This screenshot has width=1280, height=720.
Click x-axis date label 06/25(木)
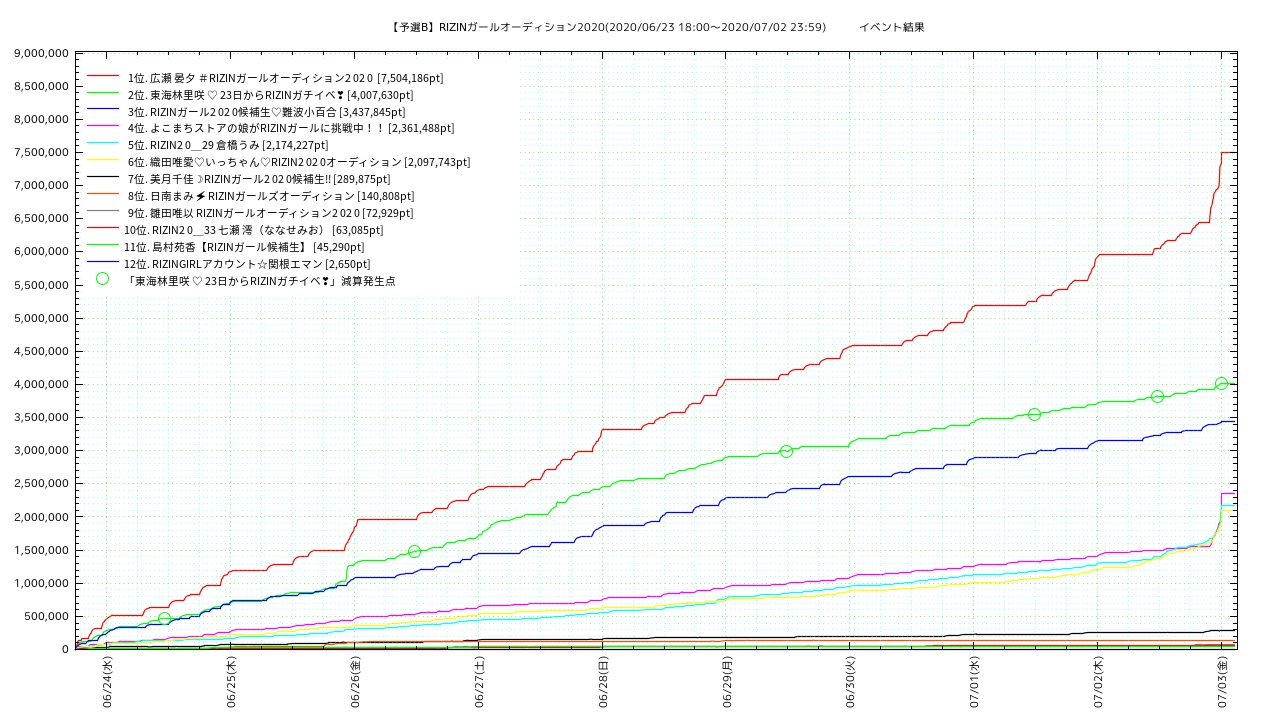point(231,681)
